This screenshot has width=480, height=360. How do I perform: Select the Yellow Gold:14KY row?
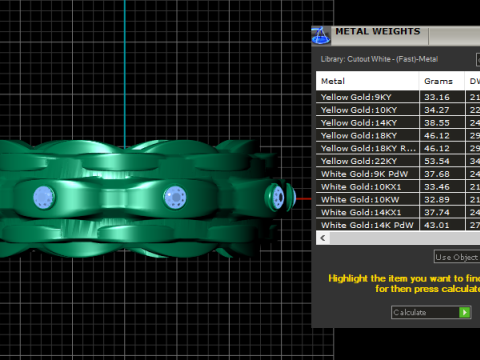(x=398, y=123)
